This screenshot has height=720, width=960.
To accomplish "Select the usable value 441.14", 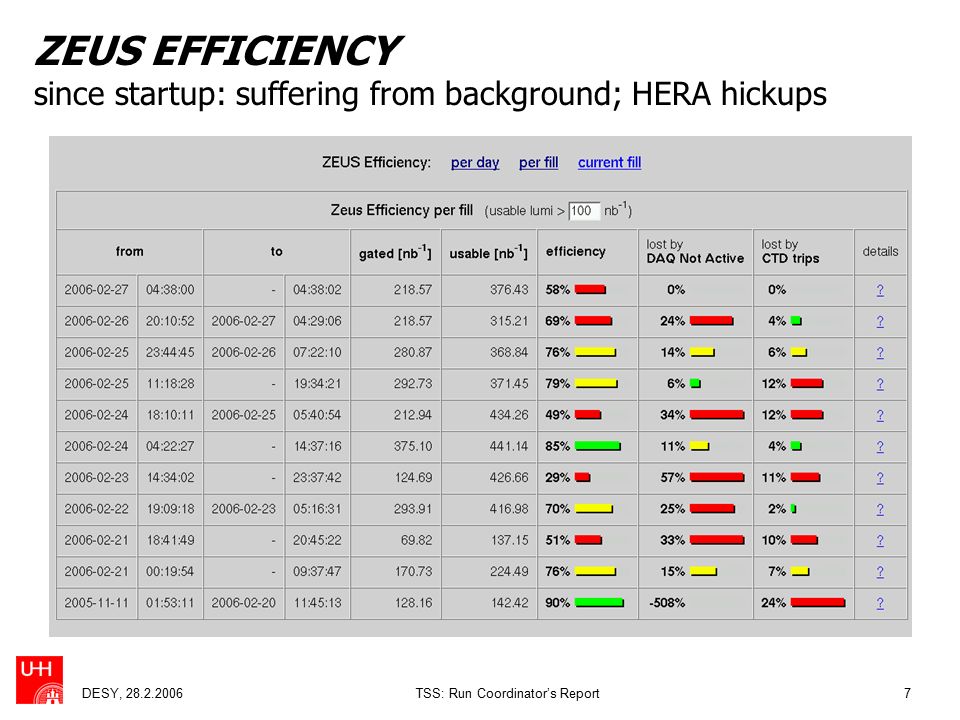I will pos(508,446).
